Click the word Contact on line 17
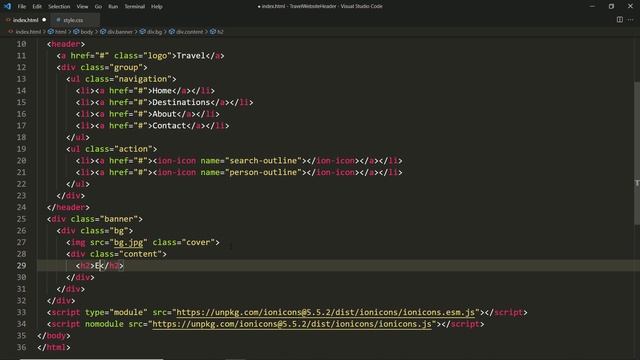 [169, 126]
